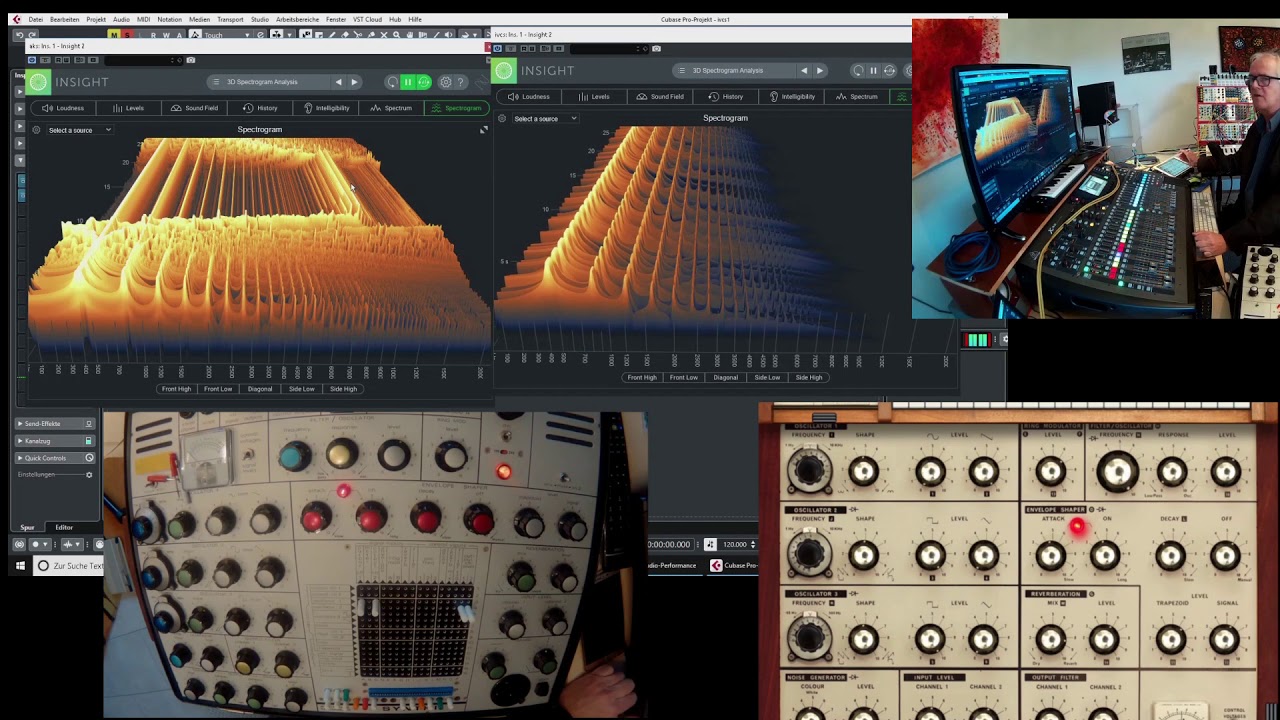Open the left Insight help question mark
The width and height of the screenshot is (1280, 720).
pyautogui.click(x=460, y=82)
